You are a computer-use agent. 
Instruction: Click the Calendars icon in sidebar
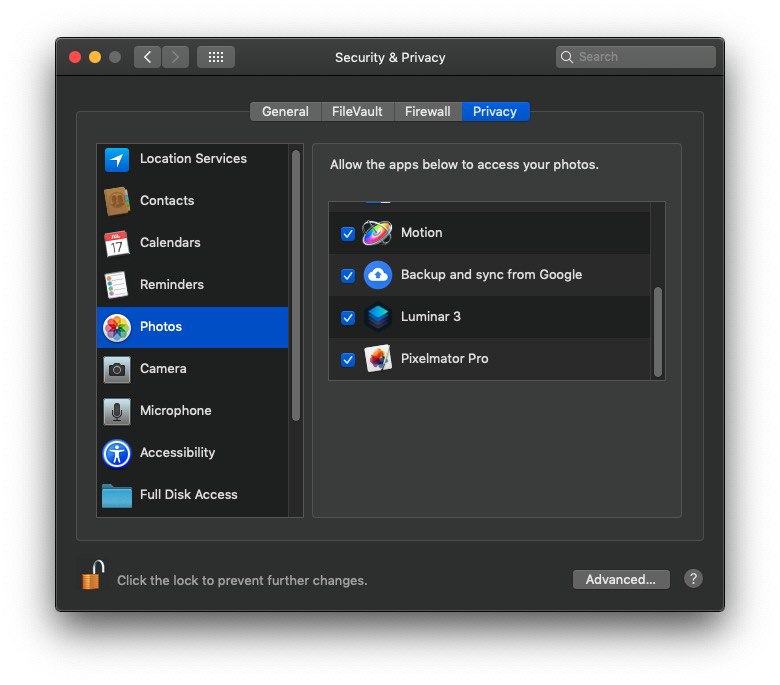pos(117,243)
